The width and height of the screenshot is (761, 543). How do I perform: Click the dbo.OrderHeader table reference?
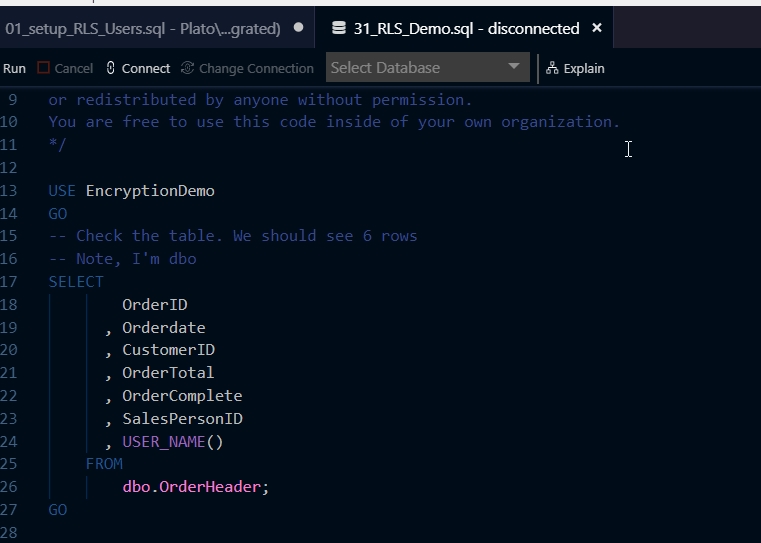tap(196, 486)
